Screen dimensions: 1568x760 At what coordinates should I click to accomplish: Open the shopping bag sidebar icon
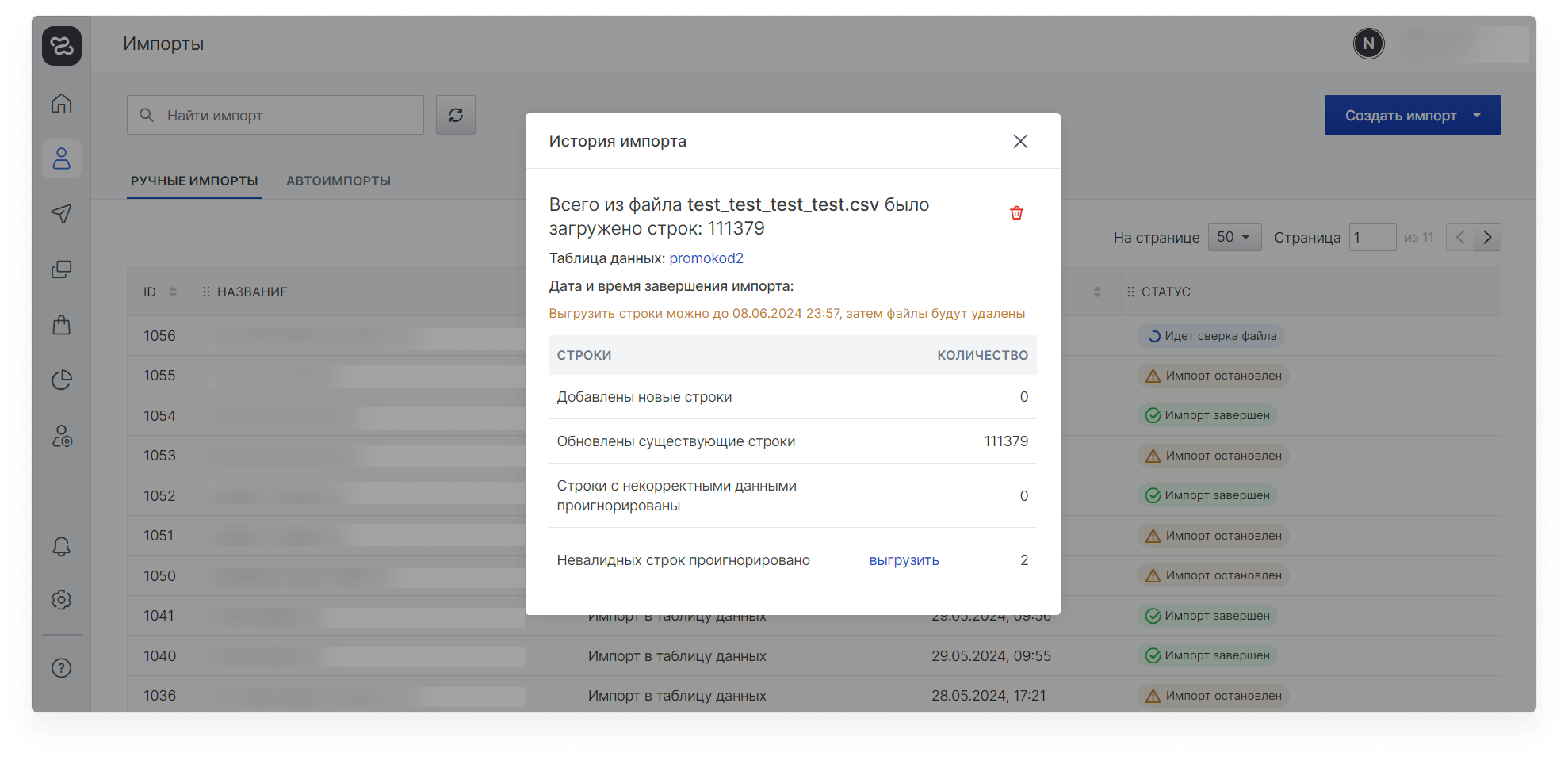point(62,325)
